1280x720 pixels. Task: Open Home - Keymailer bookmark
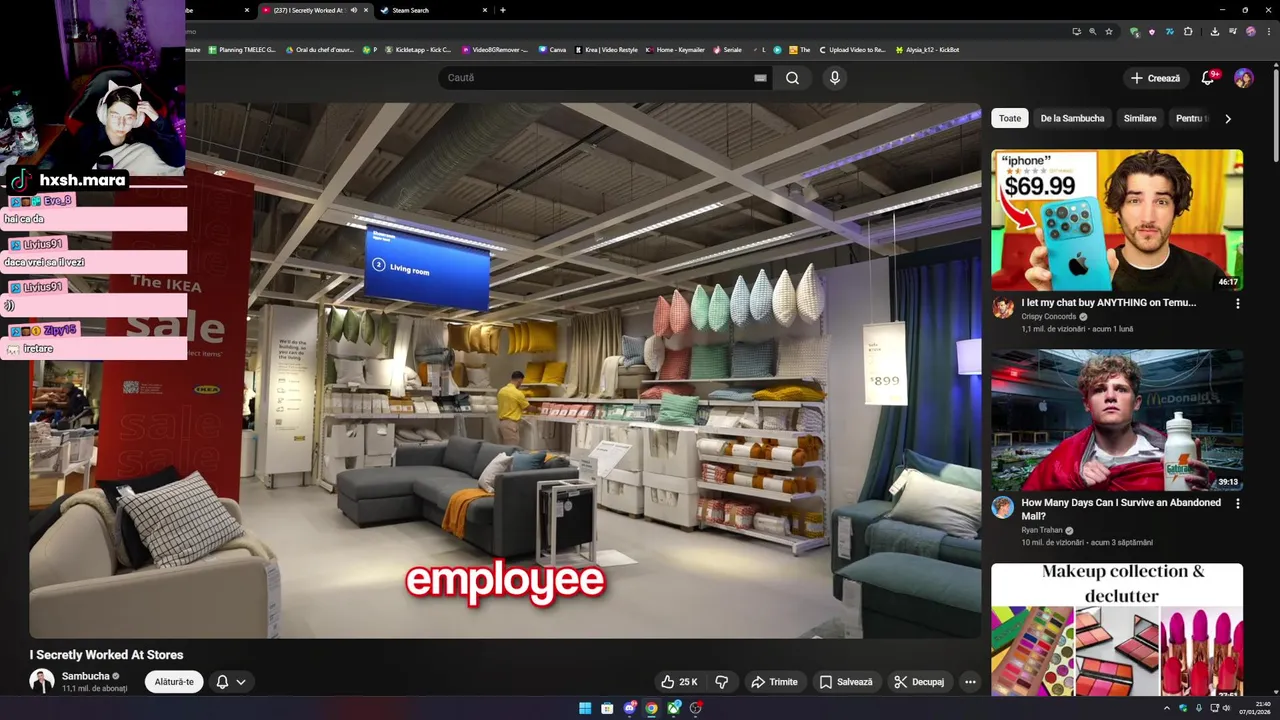click(675, 49)
